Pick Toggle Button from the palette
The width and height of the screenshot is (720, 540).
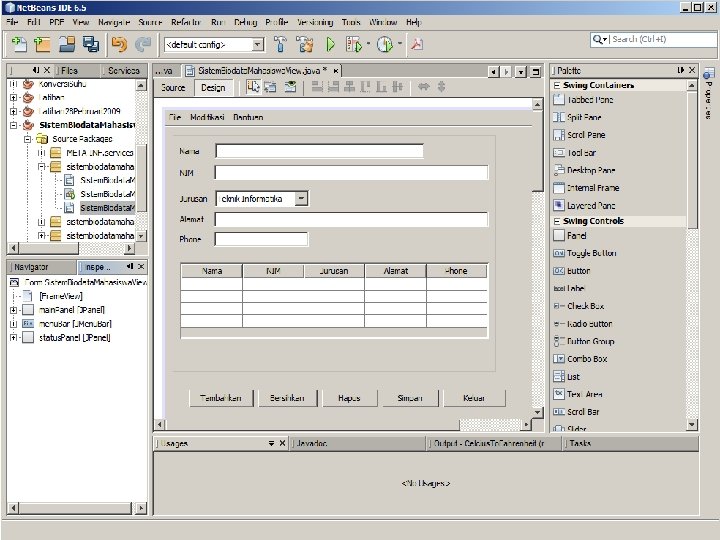(x=590, y=253)
